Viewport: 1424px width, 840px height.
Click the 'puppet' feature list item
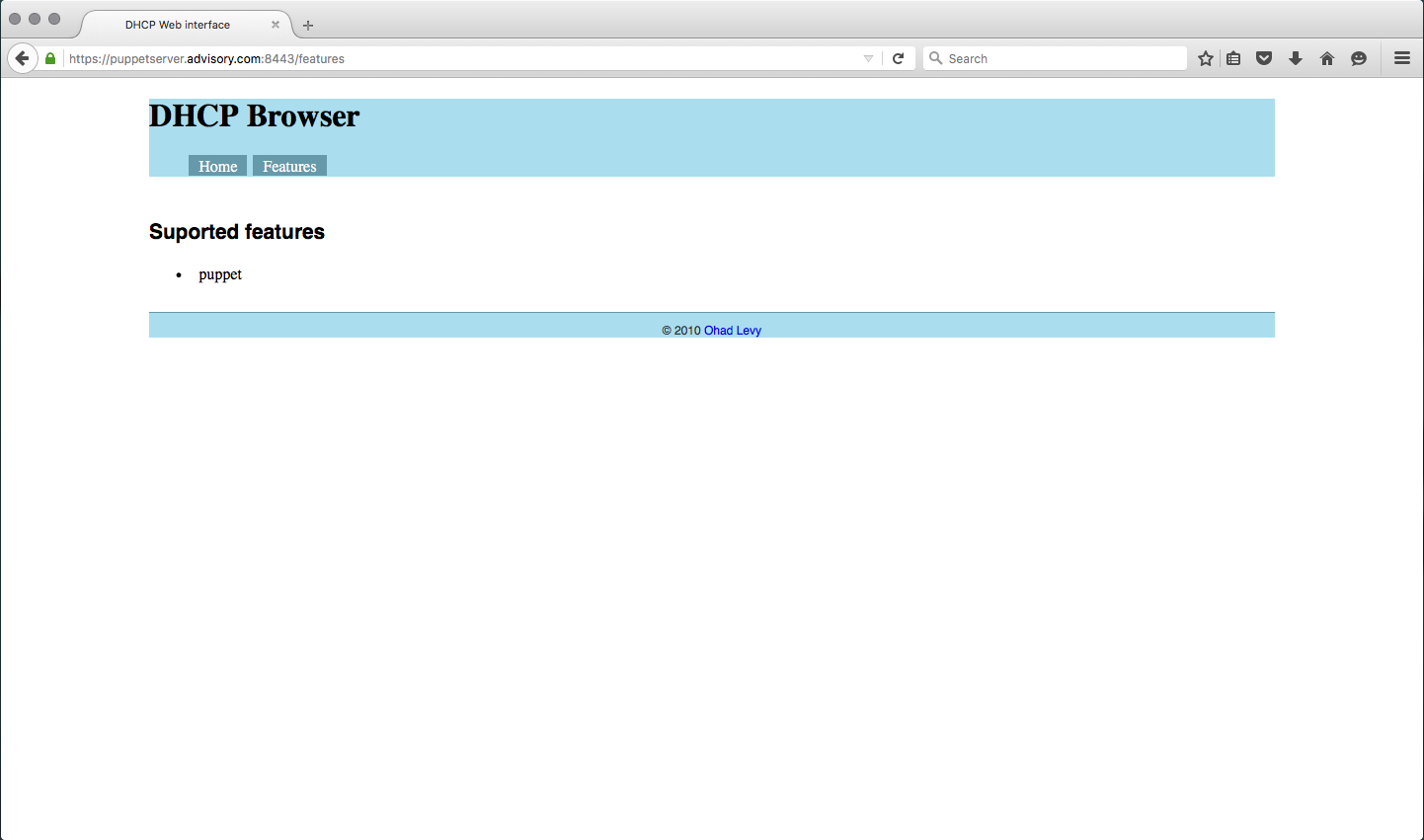[x=220, y=274]
